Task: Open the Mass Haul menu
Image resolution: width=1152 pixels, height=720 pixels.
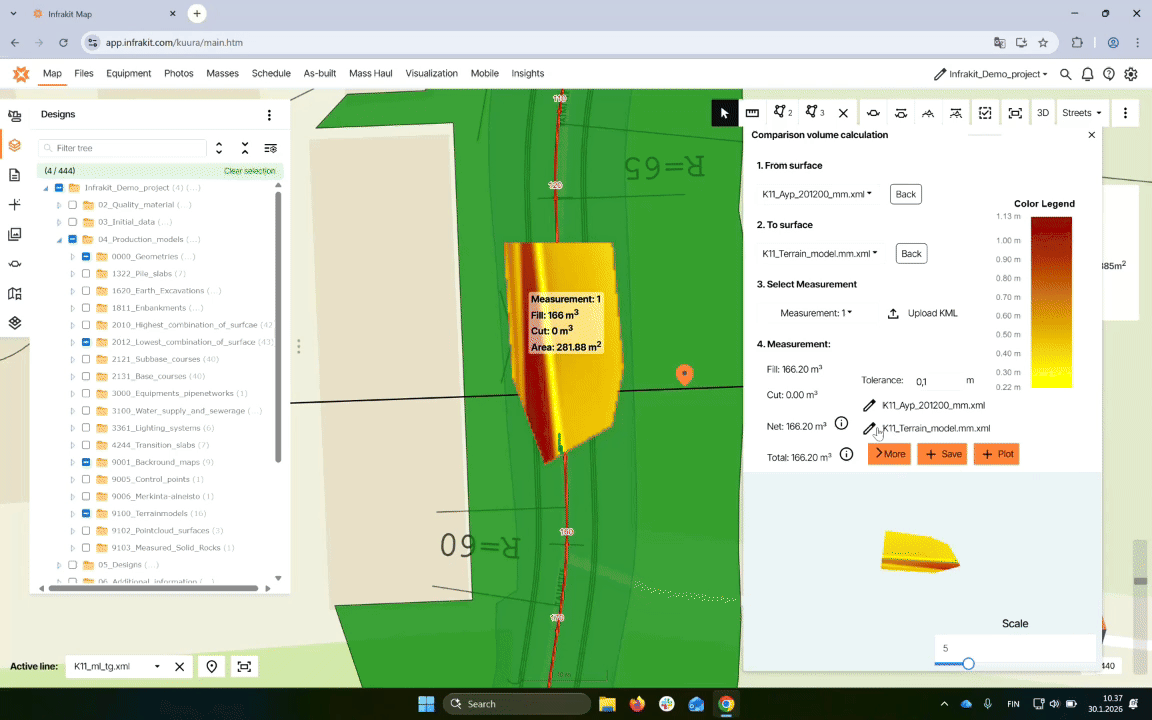Action: (371, 73)
